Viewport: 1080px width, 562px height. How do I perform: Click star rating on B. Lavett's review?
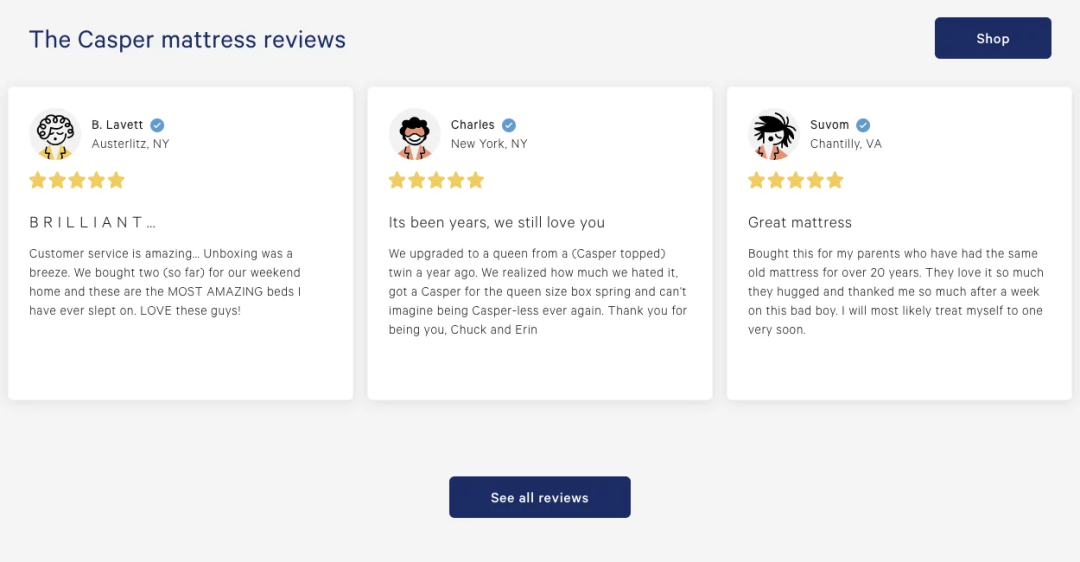[x=77, y=180]
